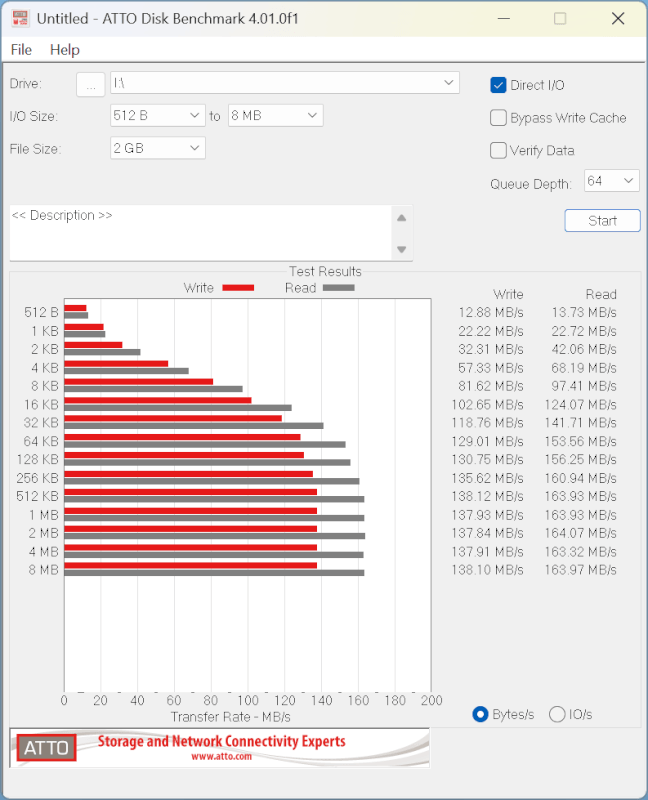Click the 102.65 MB/s write value
648x800 pixels.
(488, 405)
